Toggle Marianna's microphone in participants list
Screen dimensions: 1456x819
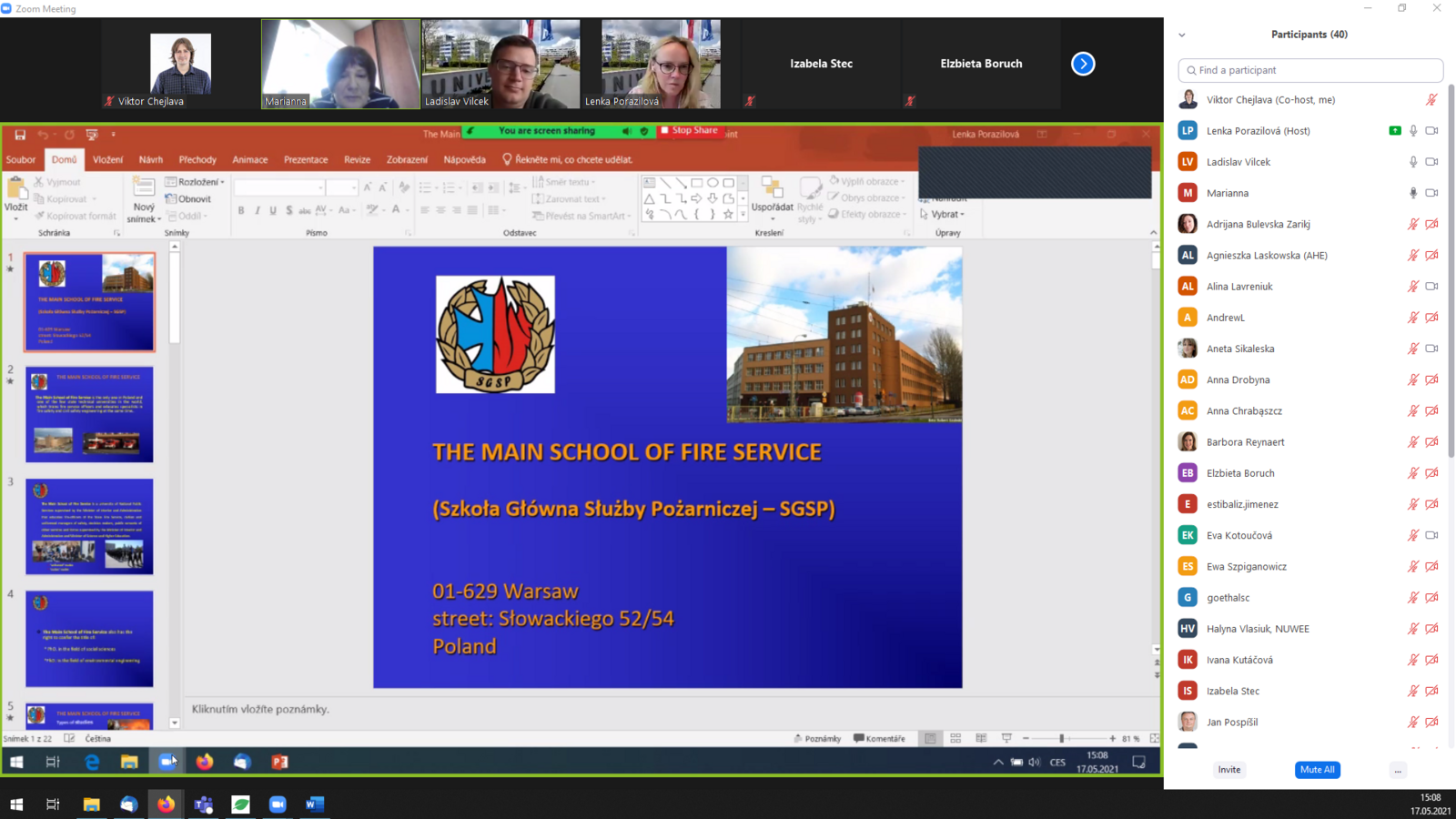coord(1413,193)
